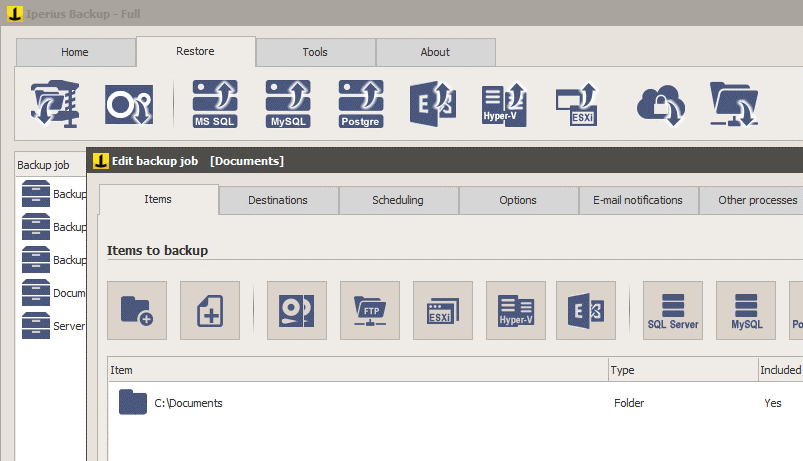The width and height of the screenshot is (803, 461).
Task: Select the third Backup job in list
Action: tap(53, 260)
